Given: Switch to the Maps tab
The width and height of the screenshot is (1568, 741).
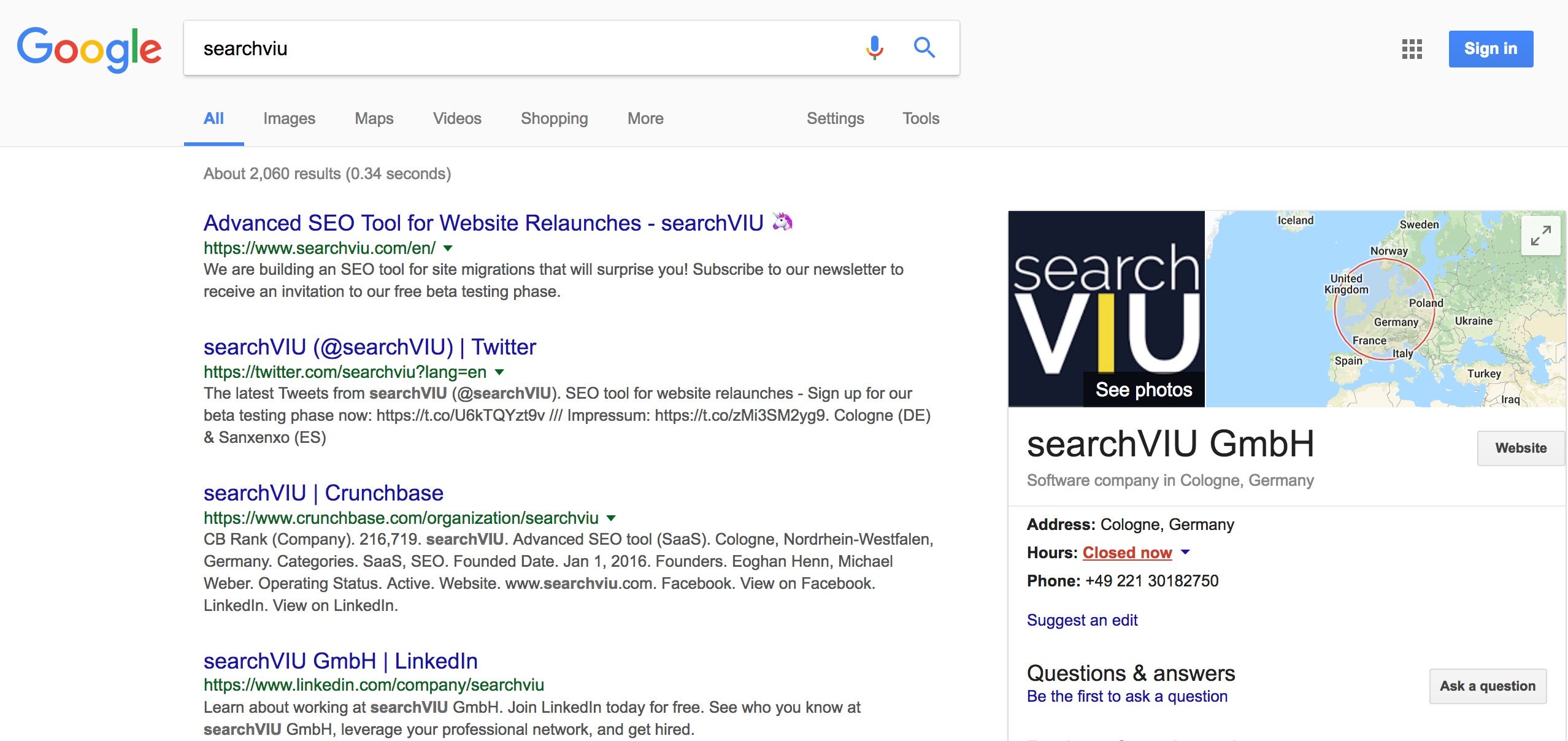Looking at the screenshot, I should point(374,118).
